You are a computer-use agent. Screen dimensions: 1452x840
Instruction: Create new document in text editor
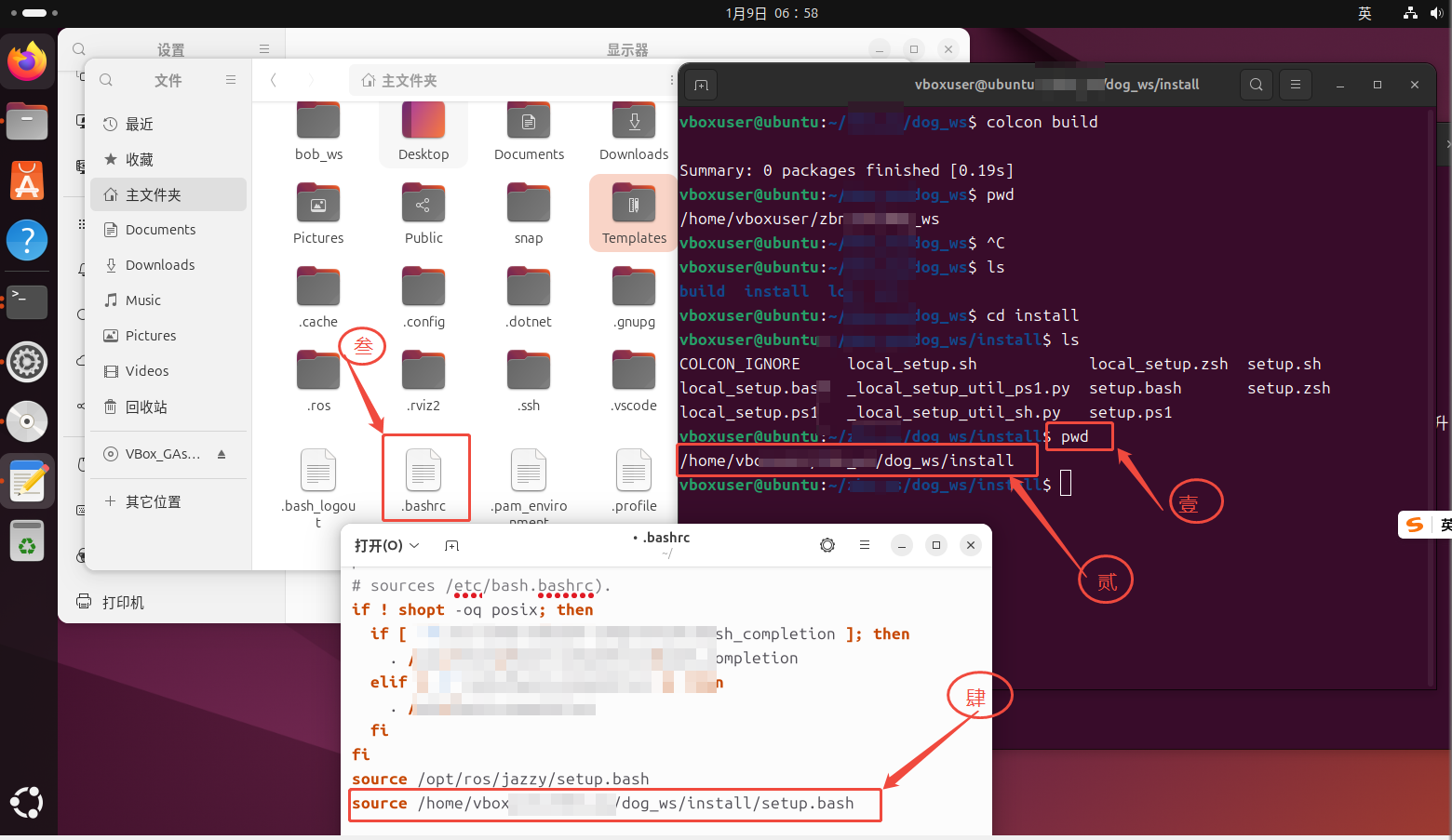click(451, 546)
